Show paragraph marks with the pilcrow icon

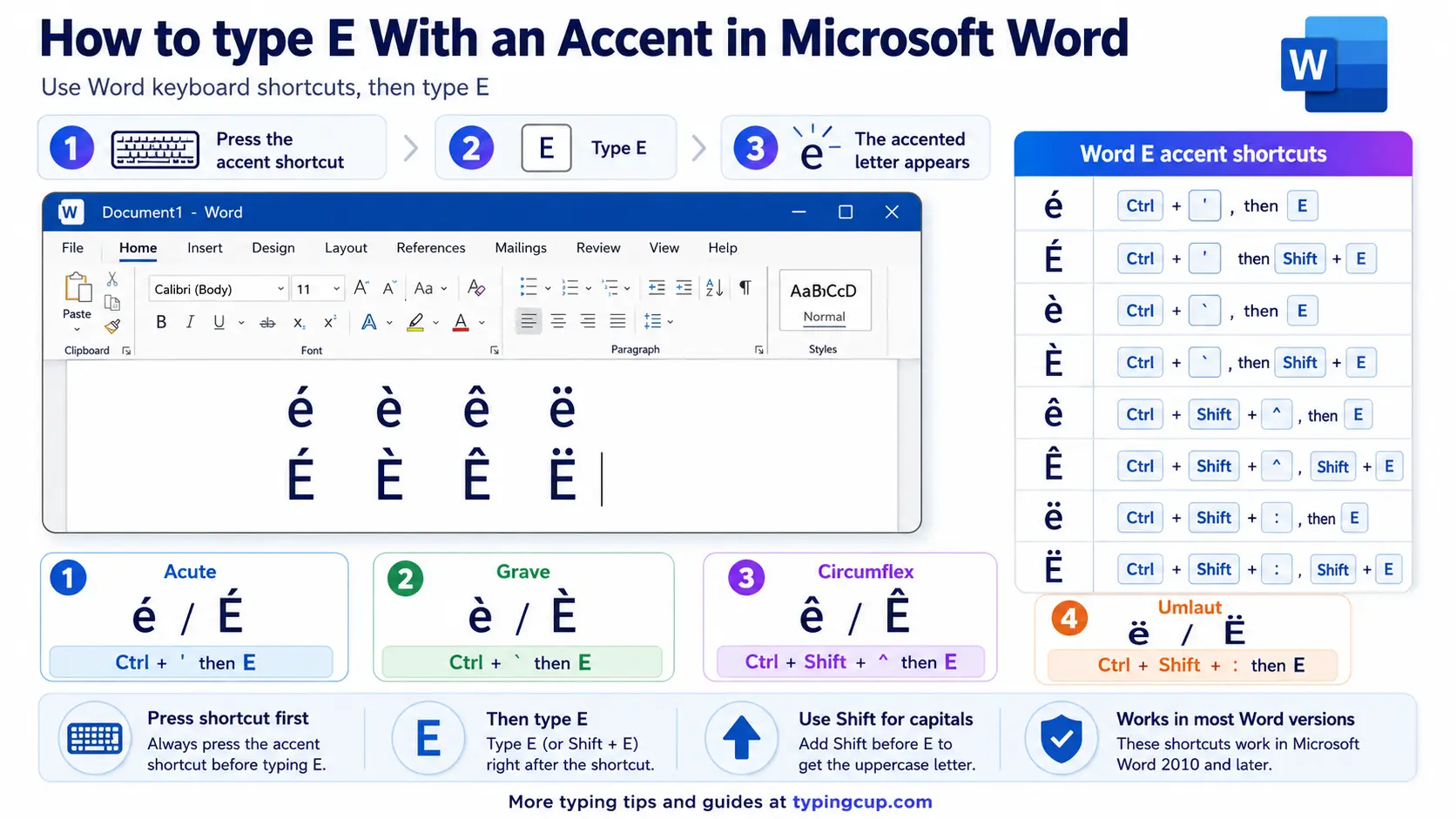tap(745, 287)
